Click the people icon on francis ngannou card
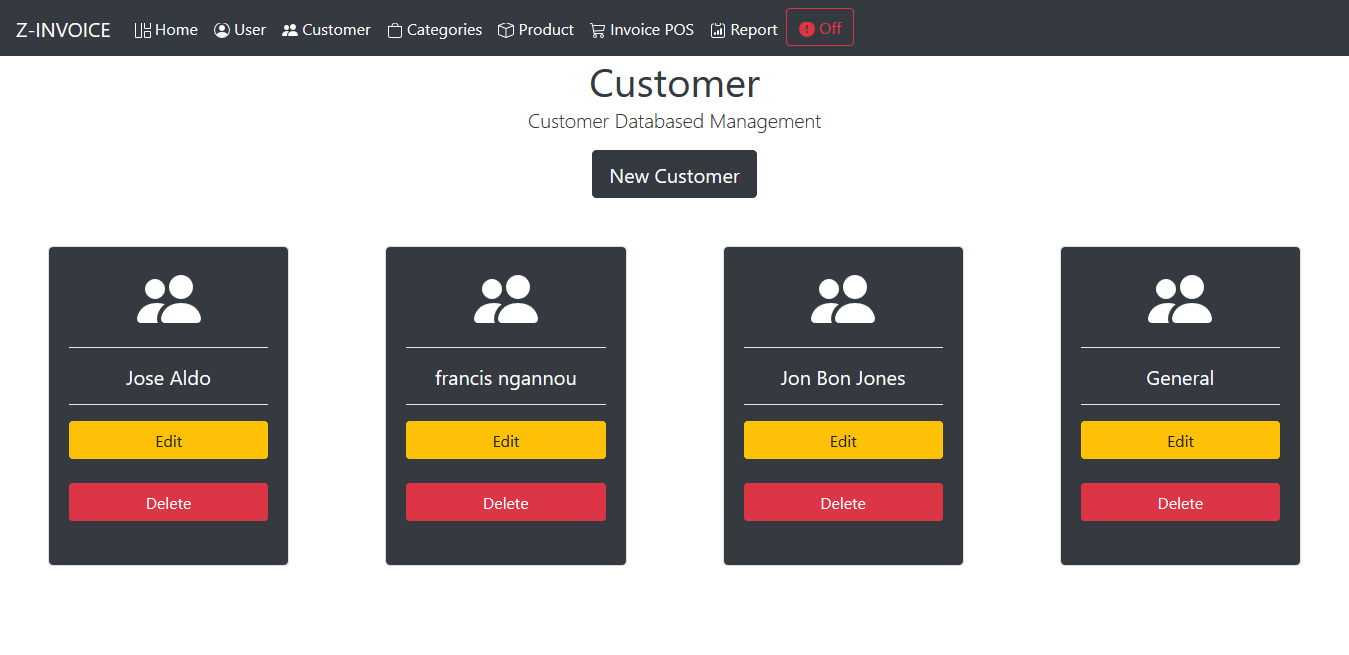 tap(506, 300)
